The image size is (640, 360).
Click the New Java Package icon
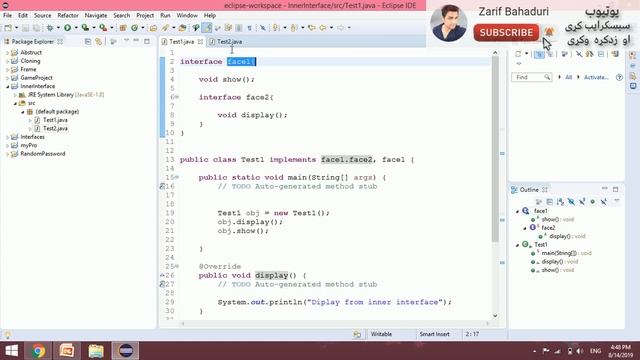pyautogui.click(x=123, y=28)
